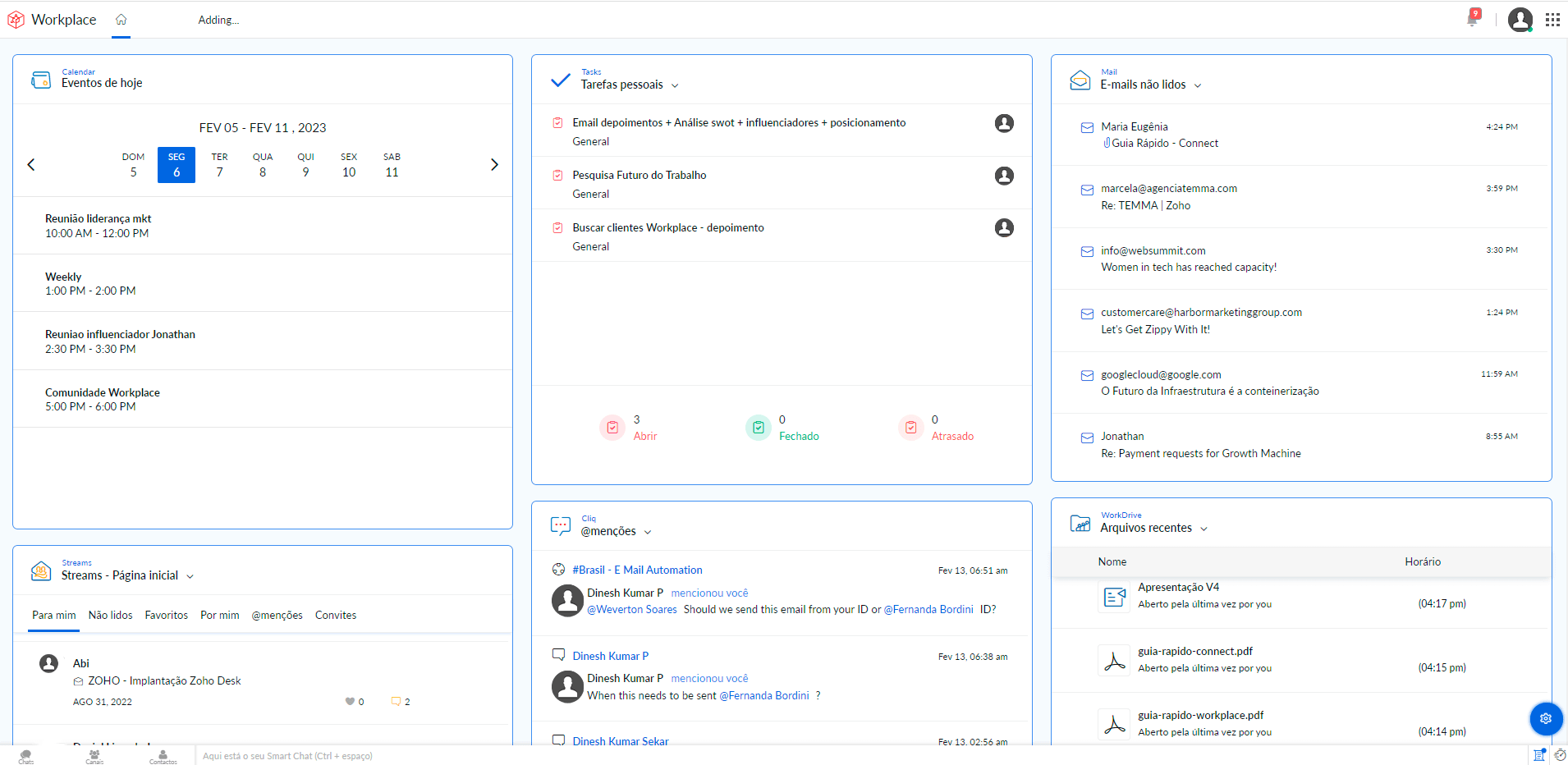Click the Atrasado overdue tasks icon
The image size is (1568, 765).
911,428
